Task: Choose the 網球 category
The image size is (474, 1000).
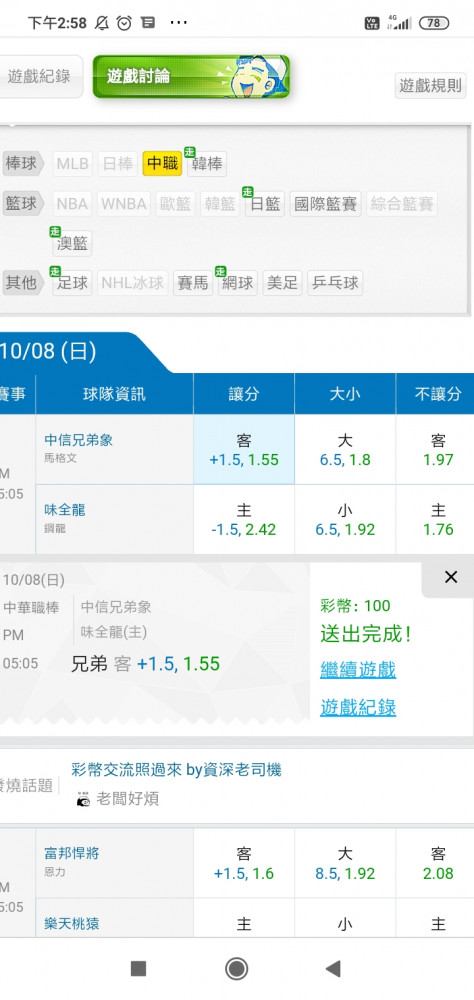Action: [x=237, y=283]
